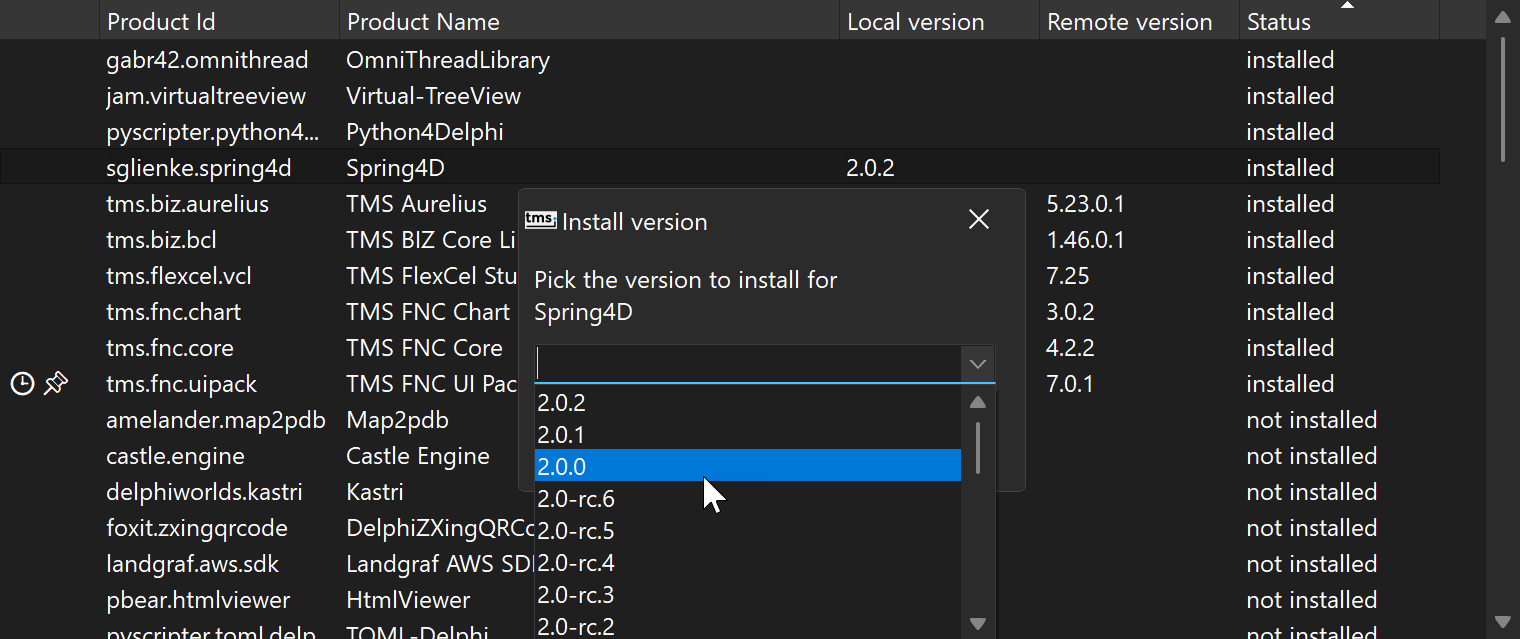Close the Install version dialog
This screenshot has width=1520, height=639.
978,219
